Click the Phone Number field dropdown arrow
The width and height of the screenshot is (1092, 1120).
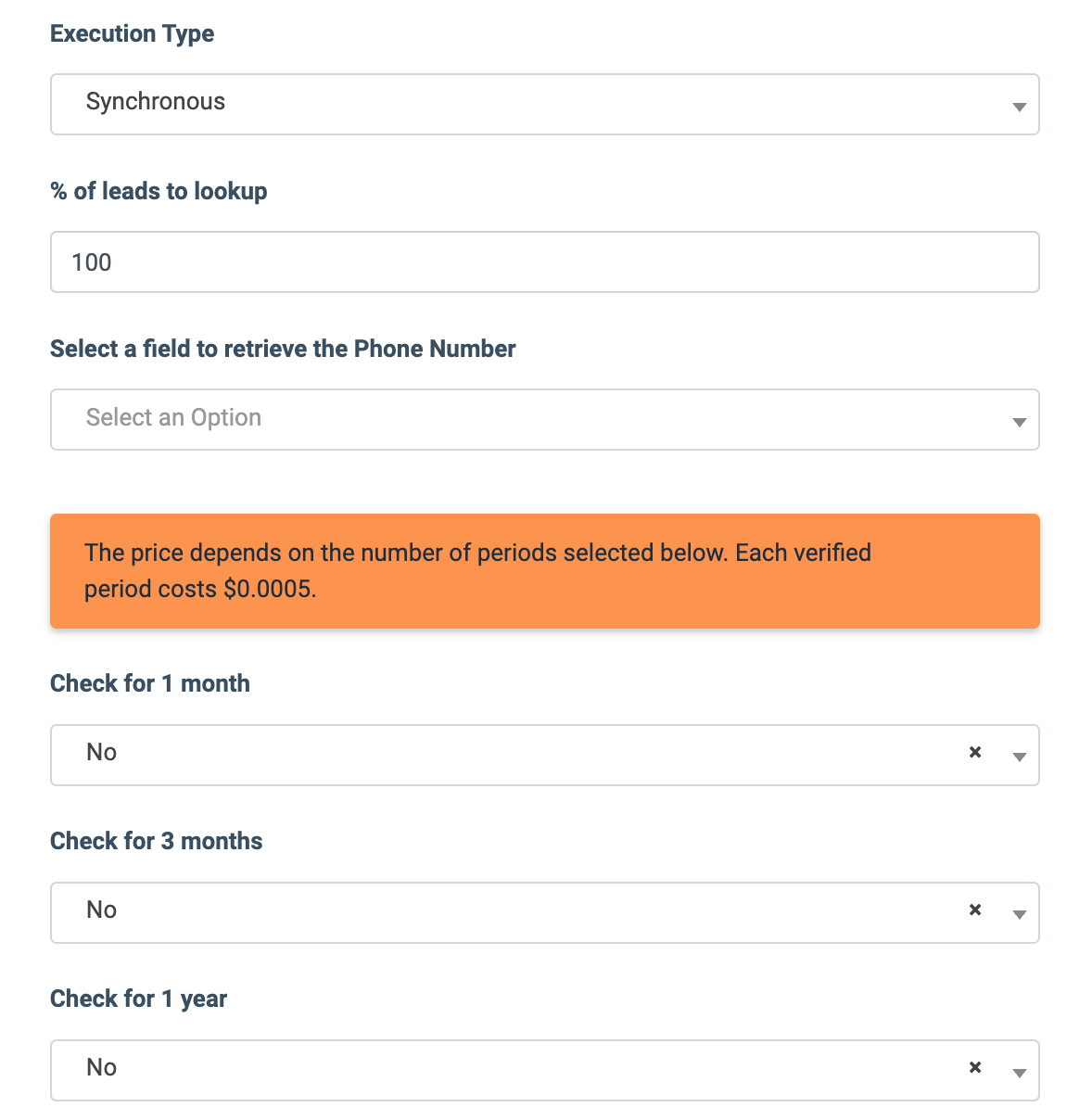(x=1019, y=422)
